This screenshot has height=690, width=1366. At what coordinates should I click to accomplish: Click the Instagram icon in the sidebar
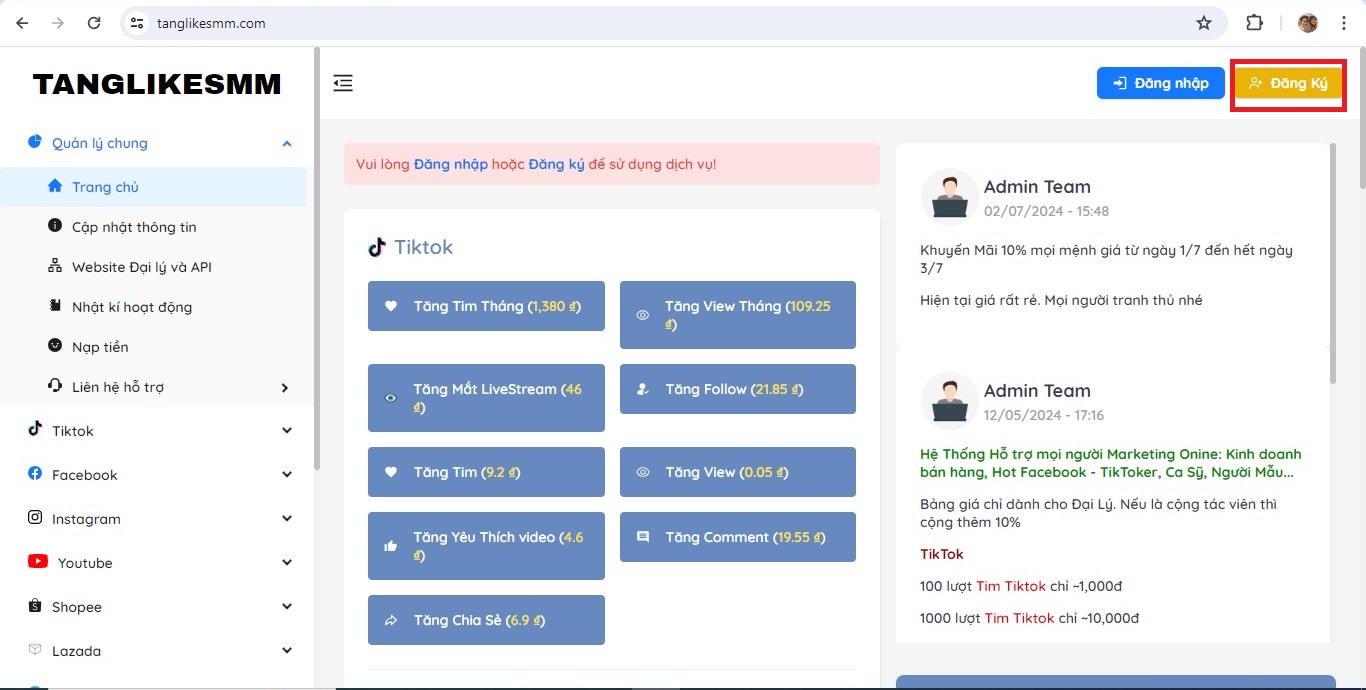tap(35, 518)
